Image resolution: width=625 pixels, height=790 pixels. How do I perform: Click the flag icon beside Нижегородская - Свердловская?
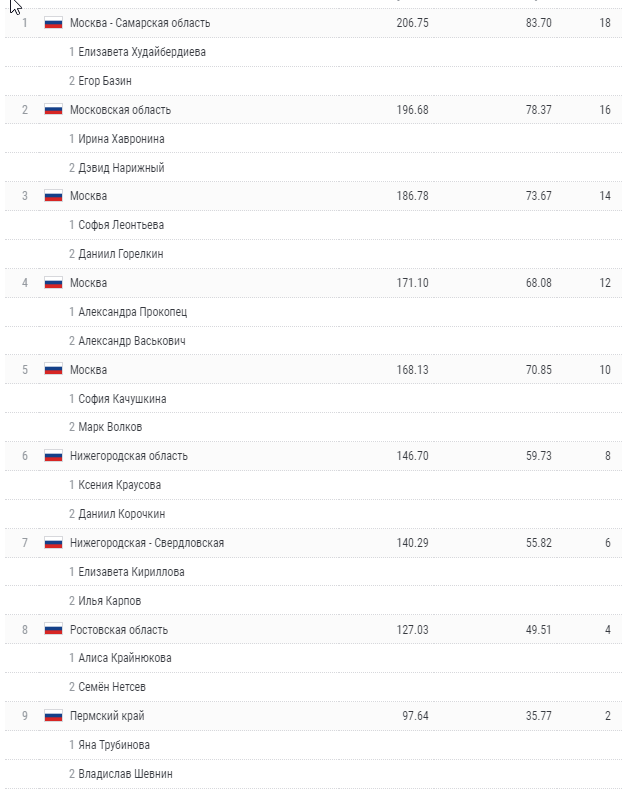(x=54, y=543)
